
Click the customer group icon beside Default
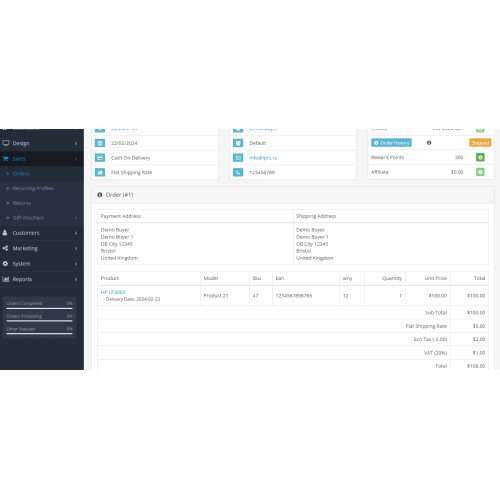pos(238,143)
